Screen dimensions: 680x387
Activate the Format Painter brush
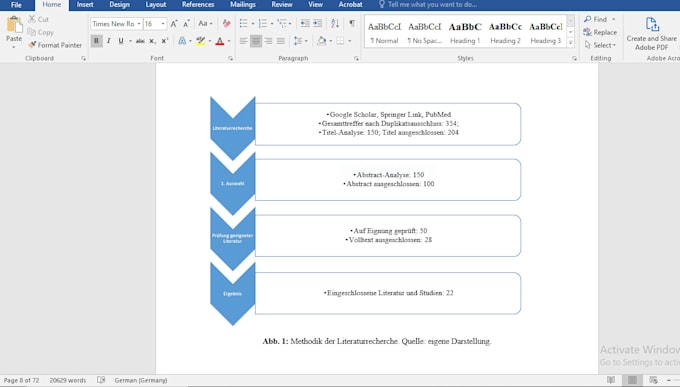click(x=32, y=45)
